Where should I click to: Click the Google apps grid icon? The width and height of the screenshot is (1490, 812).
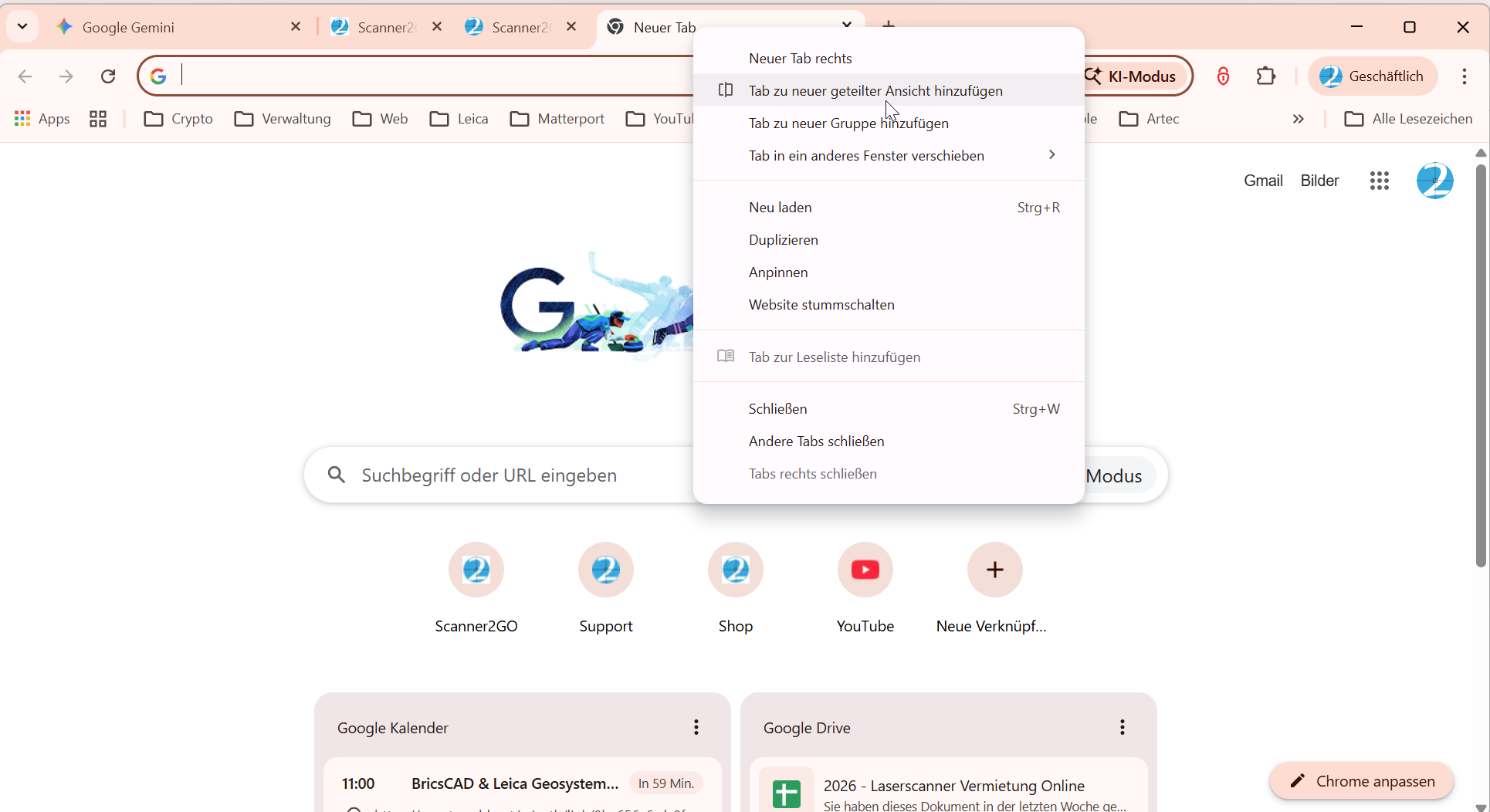coord(1380,181)
